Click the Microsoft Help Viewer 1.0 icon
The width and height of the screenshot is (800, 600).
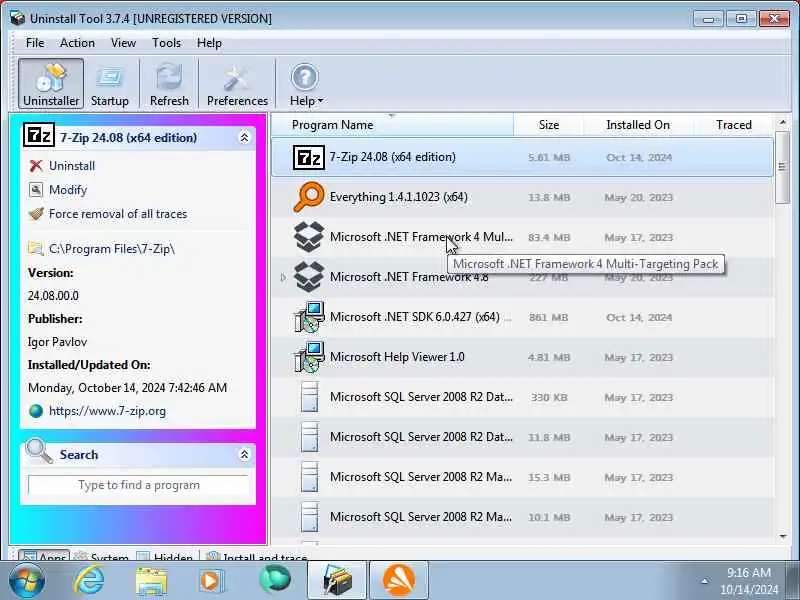309,357
